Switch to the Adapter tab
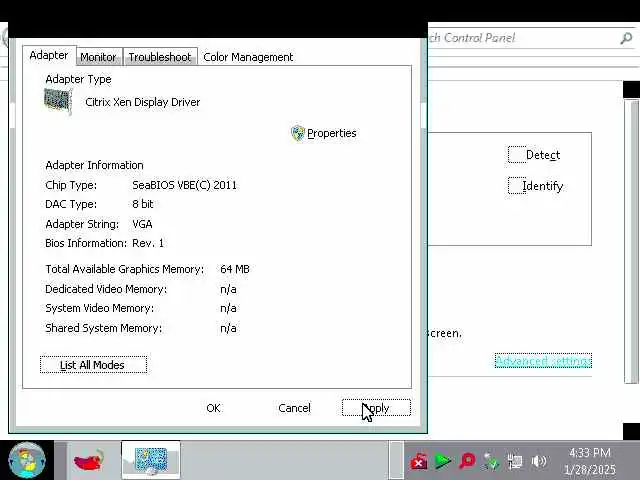Viewport: 640px width, 480px height. [49, 55]
